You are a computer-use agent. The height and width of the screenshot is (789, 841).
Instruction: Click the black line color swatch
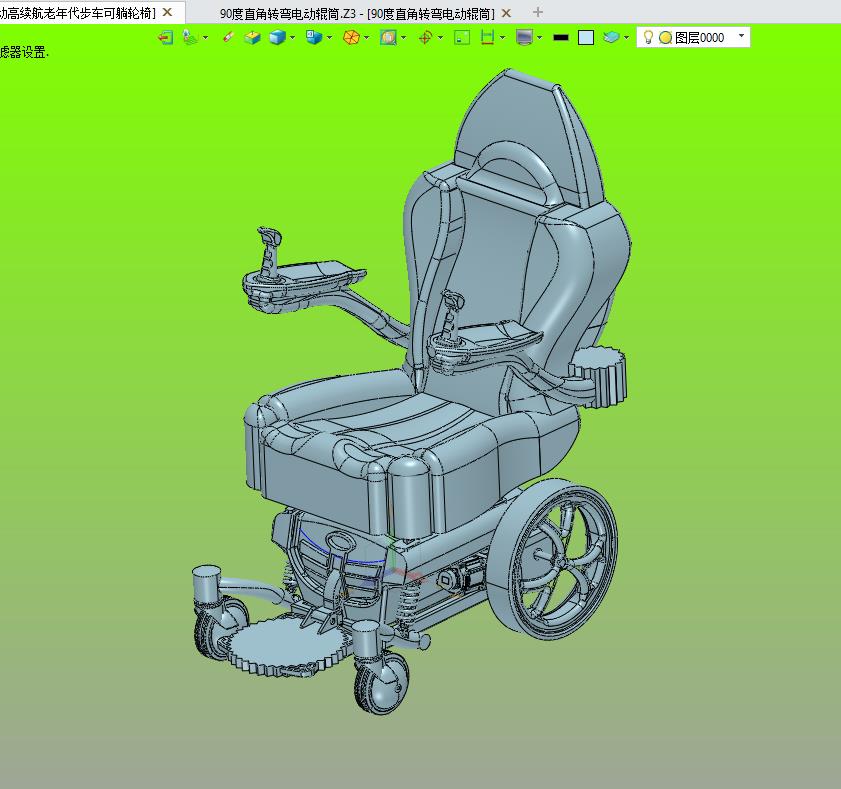coord(560,38)
